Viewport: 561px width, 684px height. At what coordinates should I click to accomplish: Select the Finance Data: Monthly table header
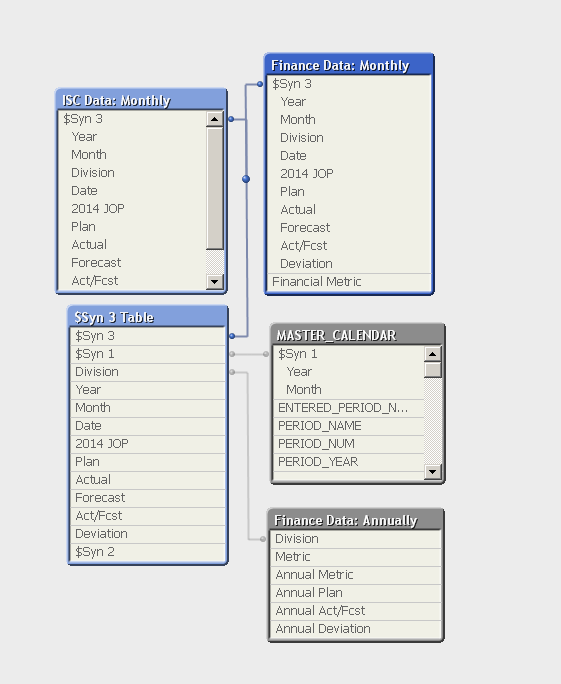tap(349, 65)
